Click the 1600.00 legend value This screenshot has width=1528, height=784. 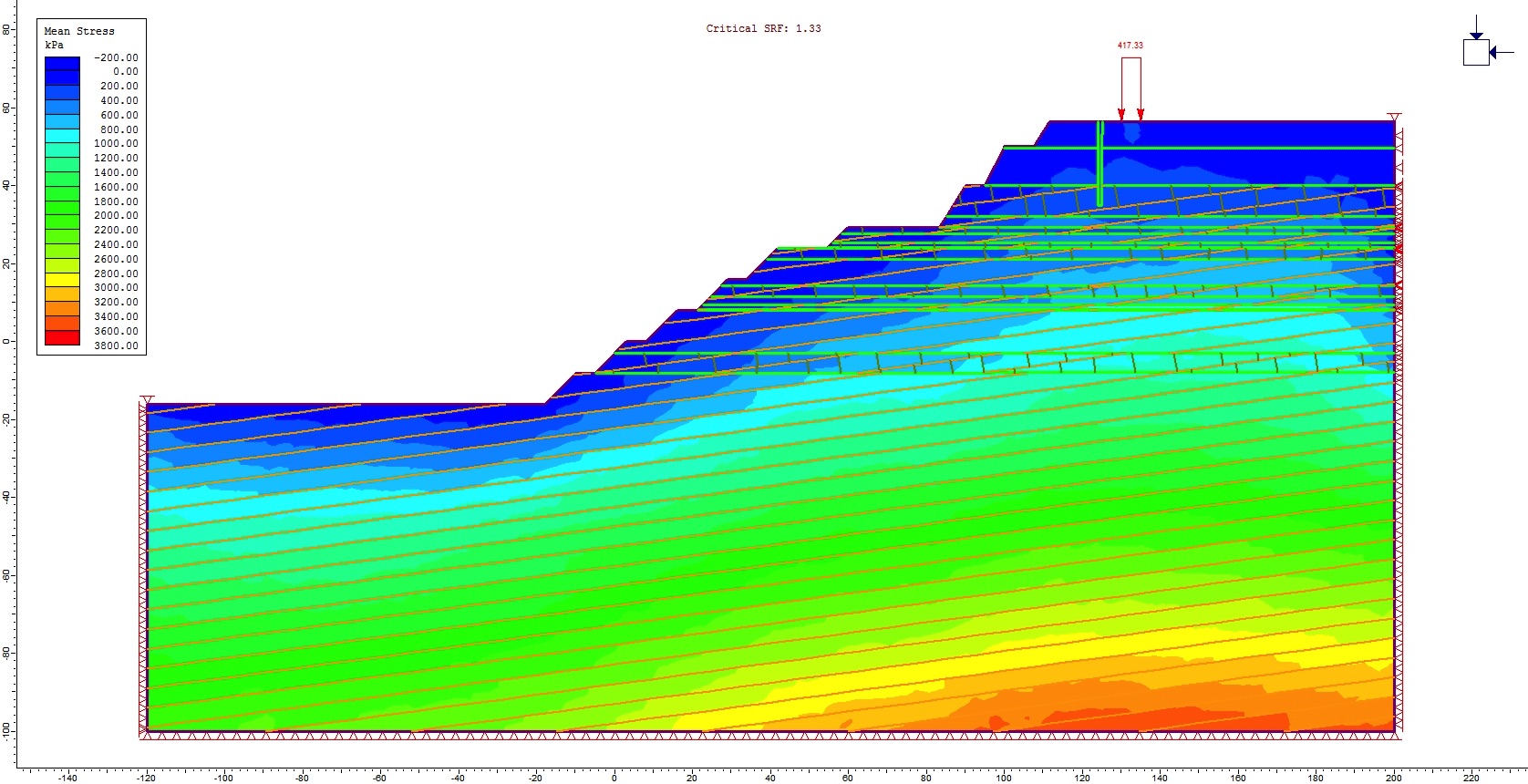click(117, 187)
